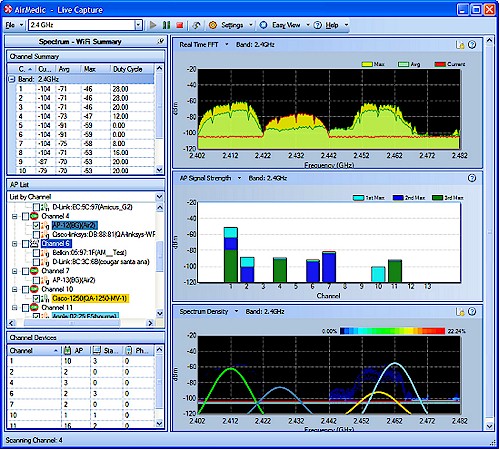500x450 pixels.
Task: Open the 2.4 GHz band dropdown
Action: point(138,25)
